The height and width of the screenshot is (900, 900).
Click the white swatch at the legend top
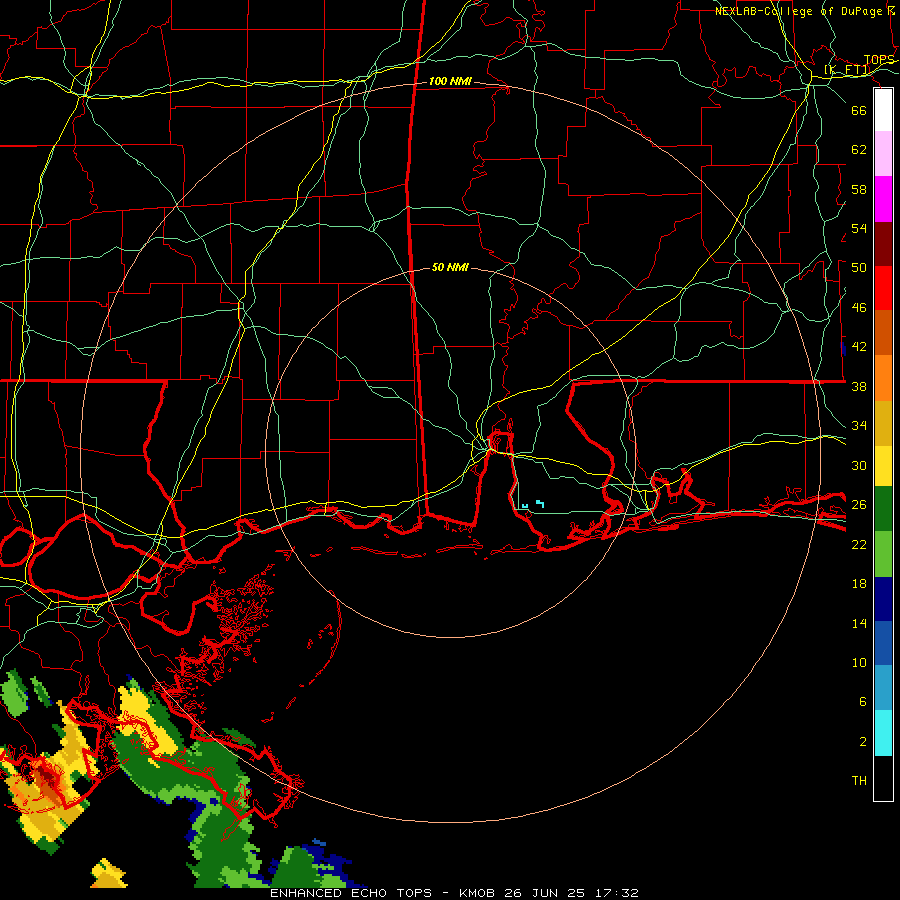[883, 110]
